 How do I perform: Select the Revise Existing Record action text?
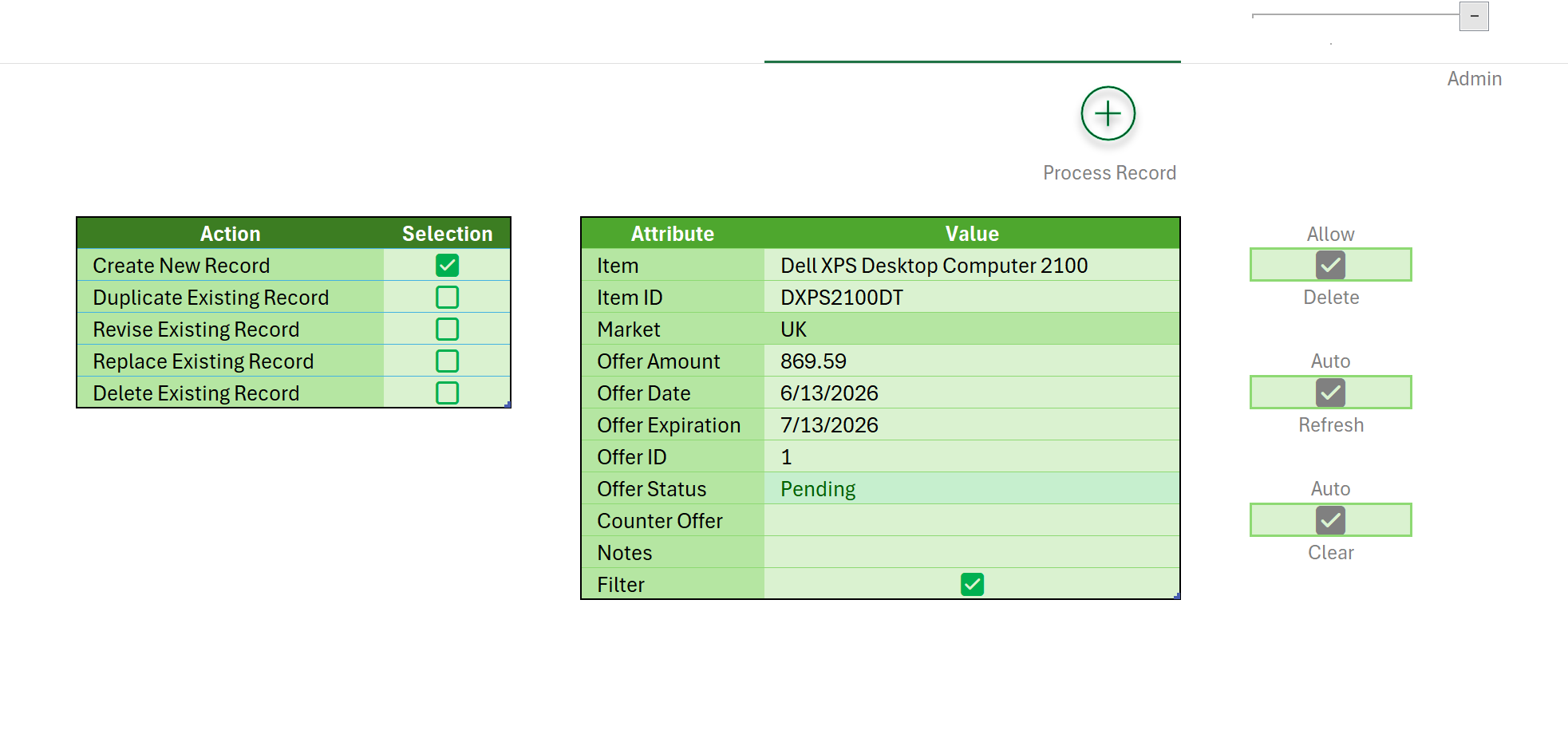[196, 329]
